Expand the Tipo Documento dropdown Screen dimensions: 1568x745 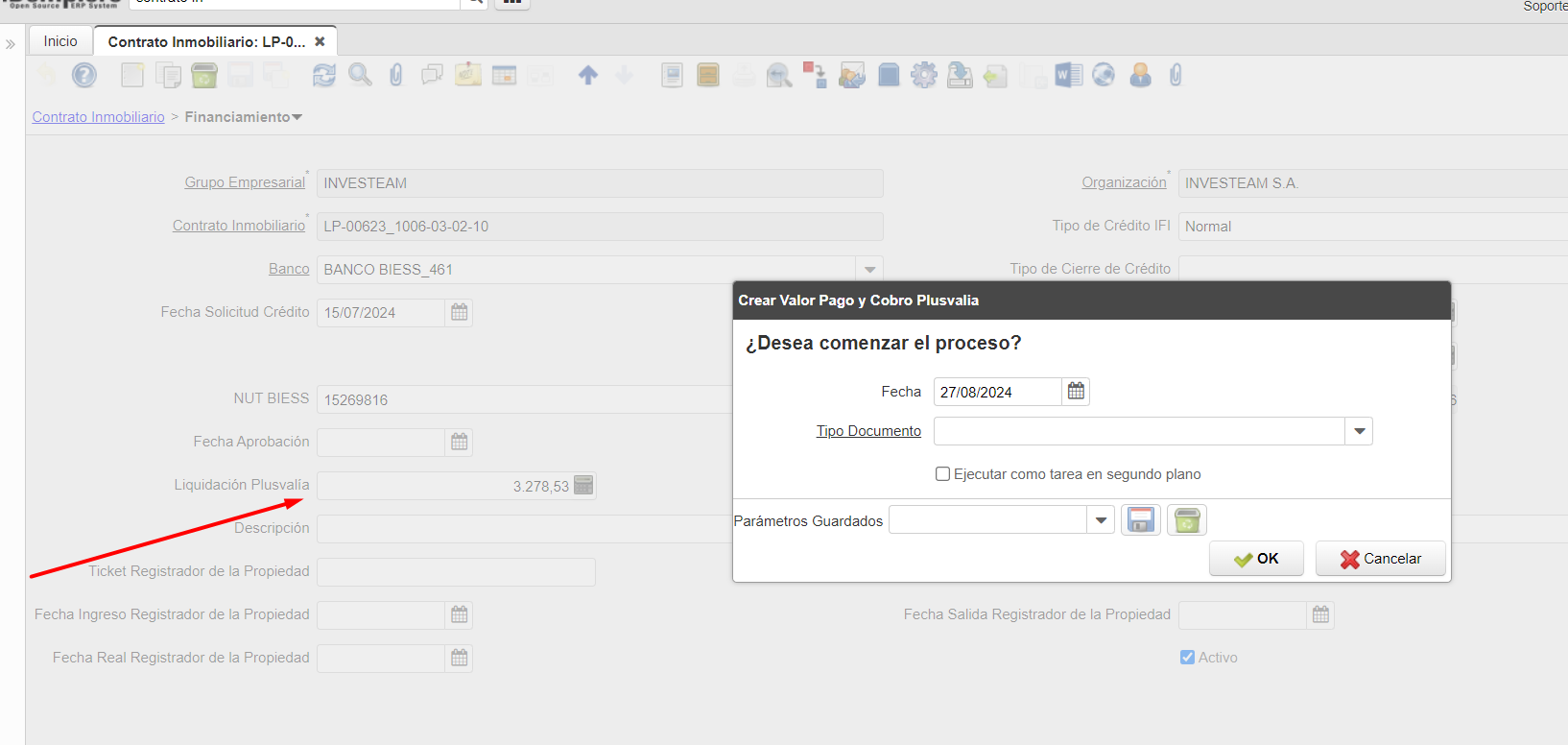tap(1359, 431)
